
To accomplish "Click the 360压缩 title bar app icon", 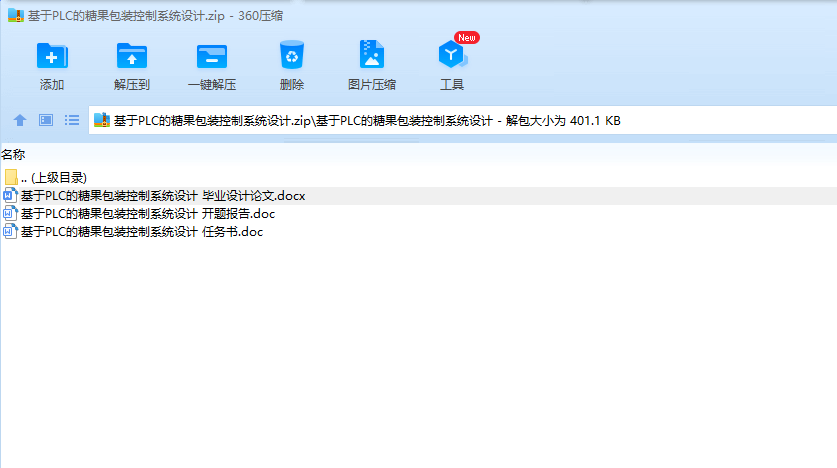I will click(15, 15).
